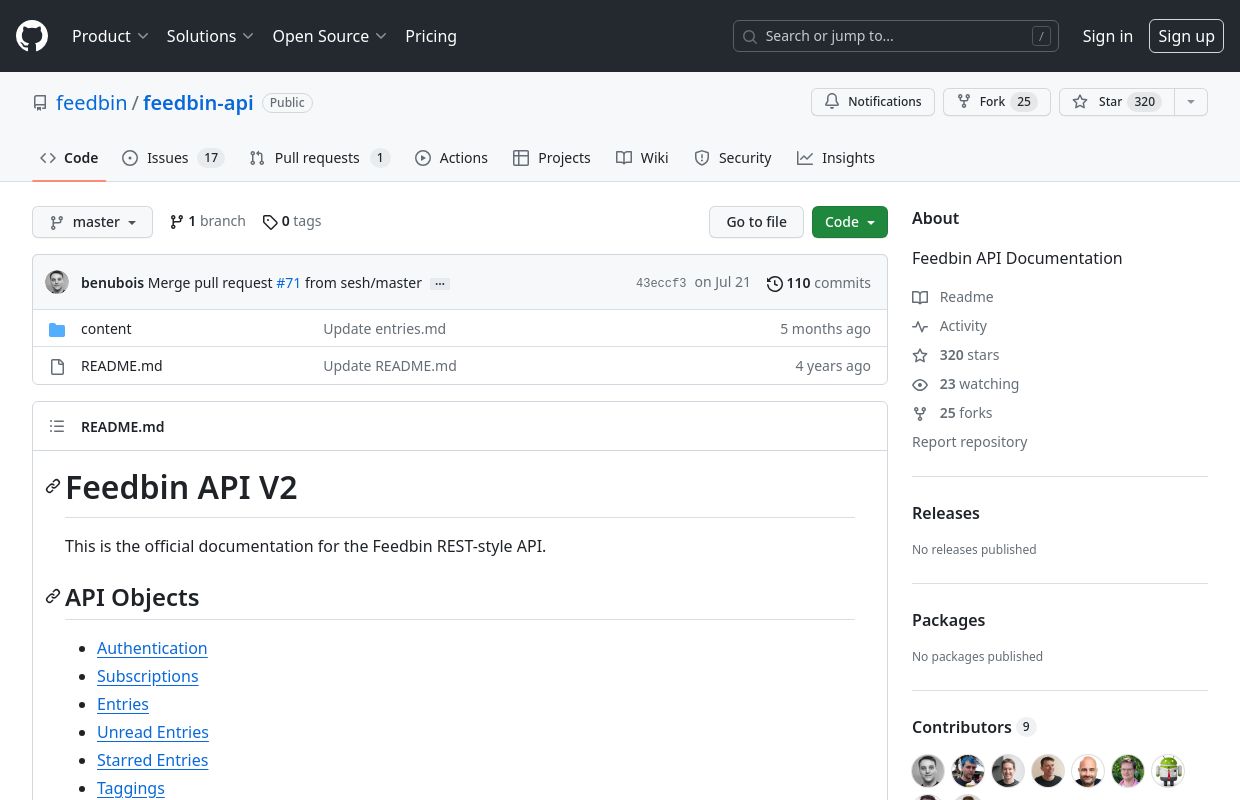Image resolution: width=1240 pixels, height=800 pixels.
Task: View the 110 commits history
Action: pyautogui.click(x=819, y=283)
